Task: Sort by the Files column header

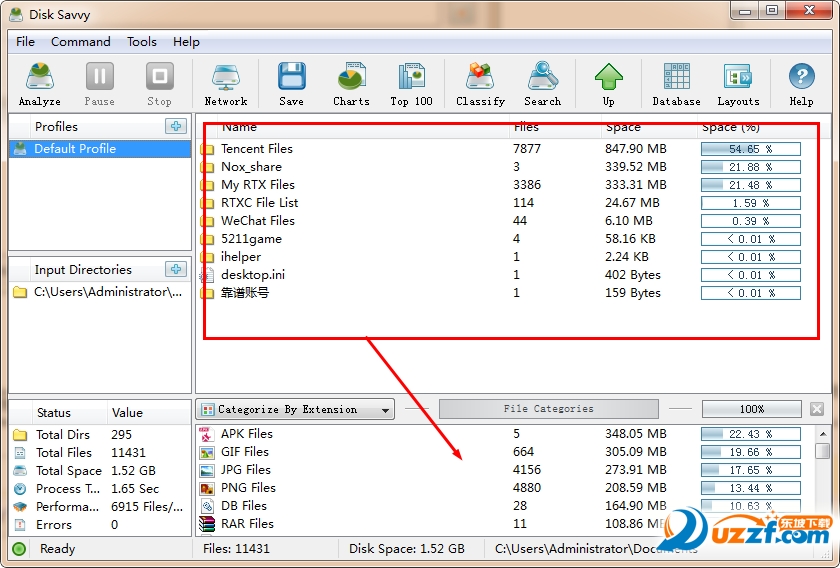Action: pos(526,127)
